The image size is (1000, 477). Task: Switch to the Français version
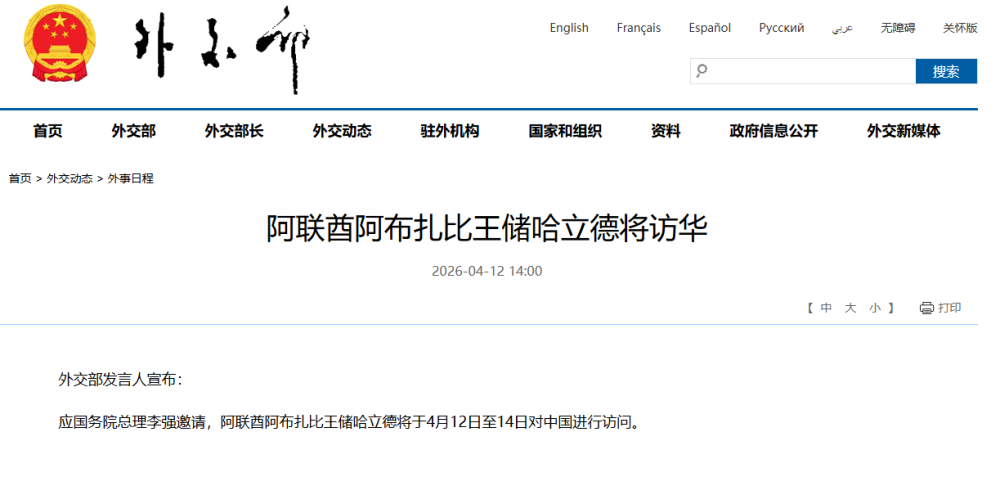tap(638, 28)
